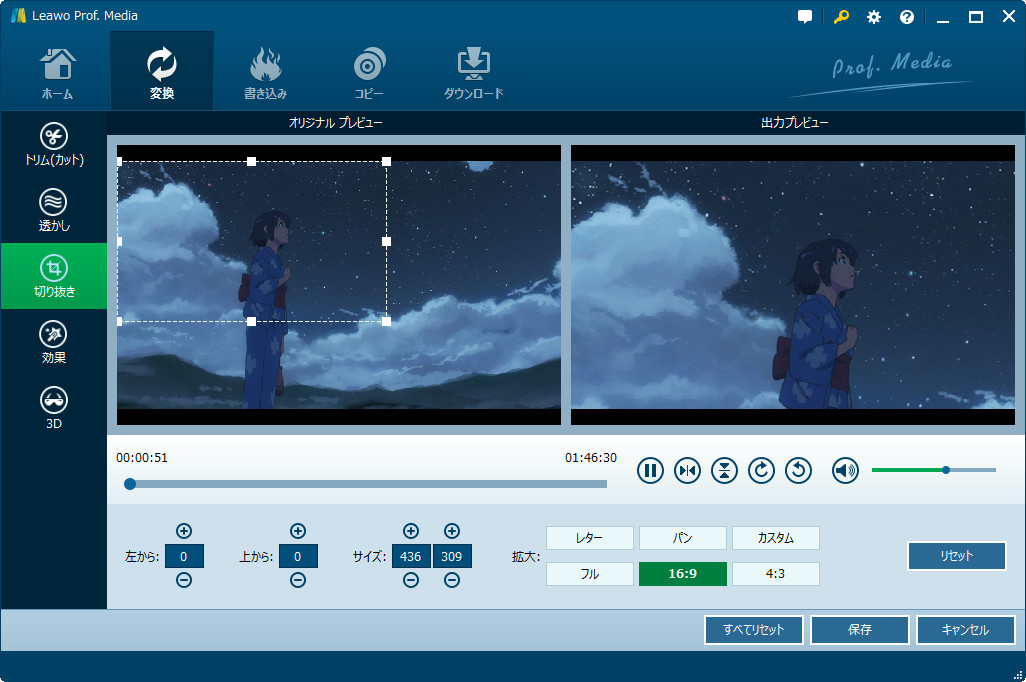Open the トリム(カット) trim tool
Viewport: 1026px width, 682px height.
(54, 144)
